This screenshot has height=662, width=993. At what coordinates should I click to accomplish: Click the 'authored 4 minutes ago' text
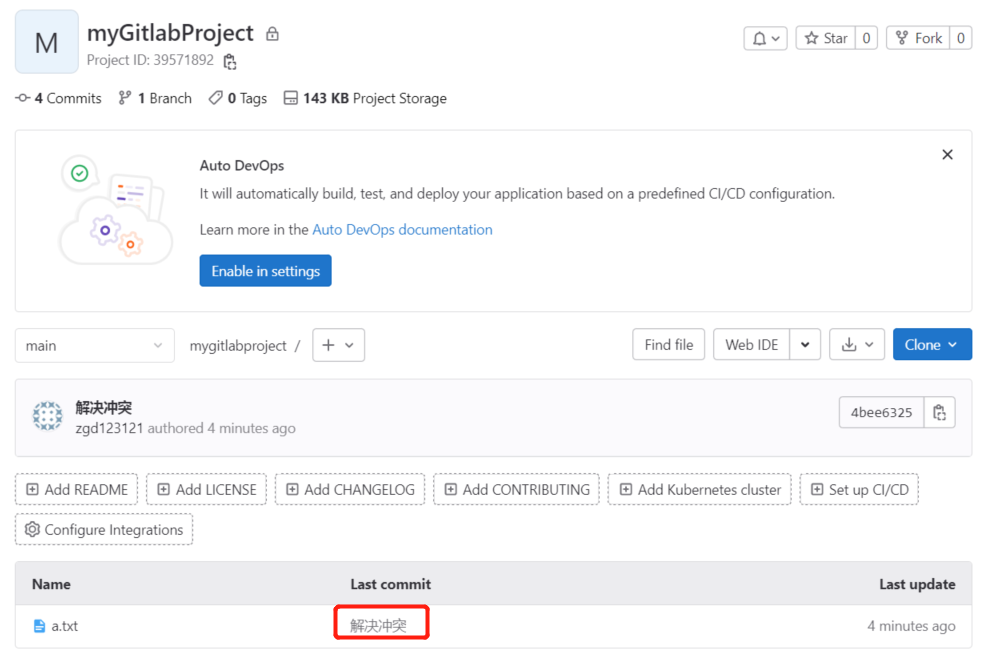pos(222,428)
